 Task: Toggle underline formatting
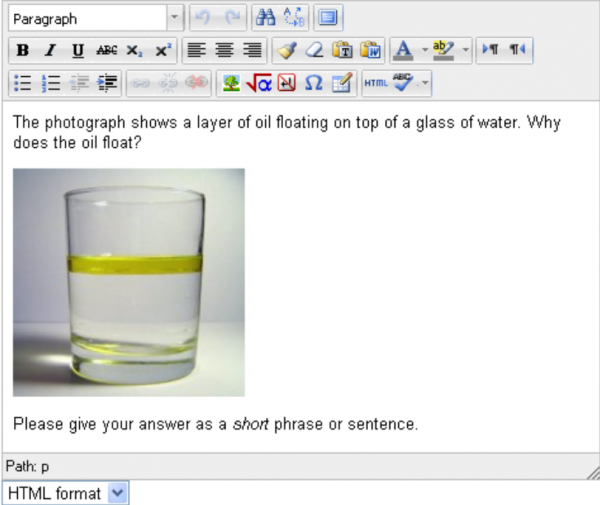78,50
